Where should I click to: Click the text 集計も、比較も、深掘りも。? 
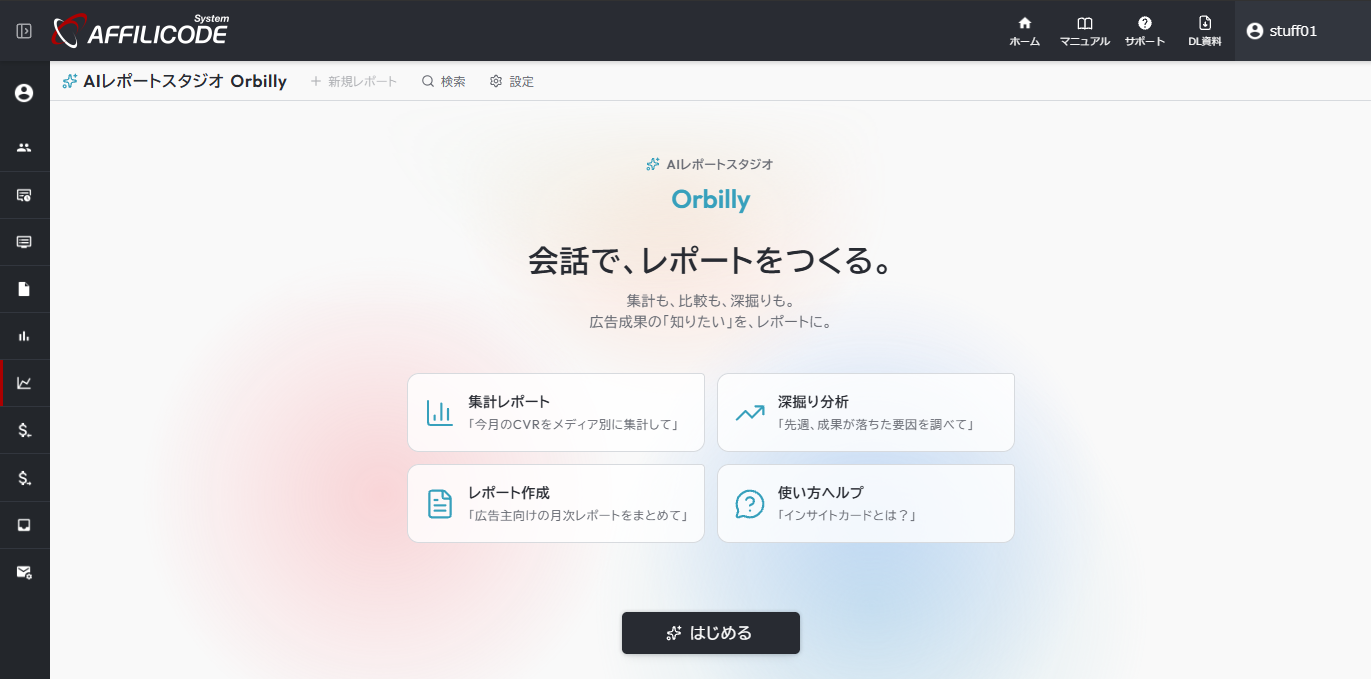coord(711,300)
